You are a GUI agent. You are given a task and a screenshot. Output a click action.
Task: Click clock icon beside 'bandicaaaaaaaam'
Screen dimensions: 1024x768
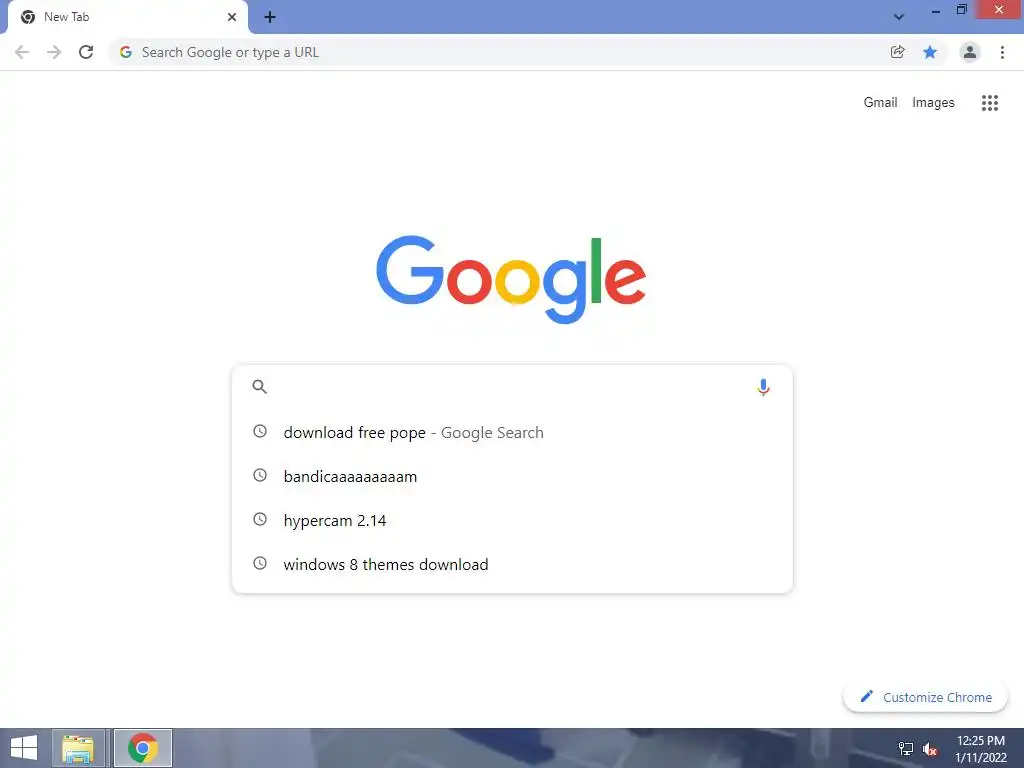[260, 475]
